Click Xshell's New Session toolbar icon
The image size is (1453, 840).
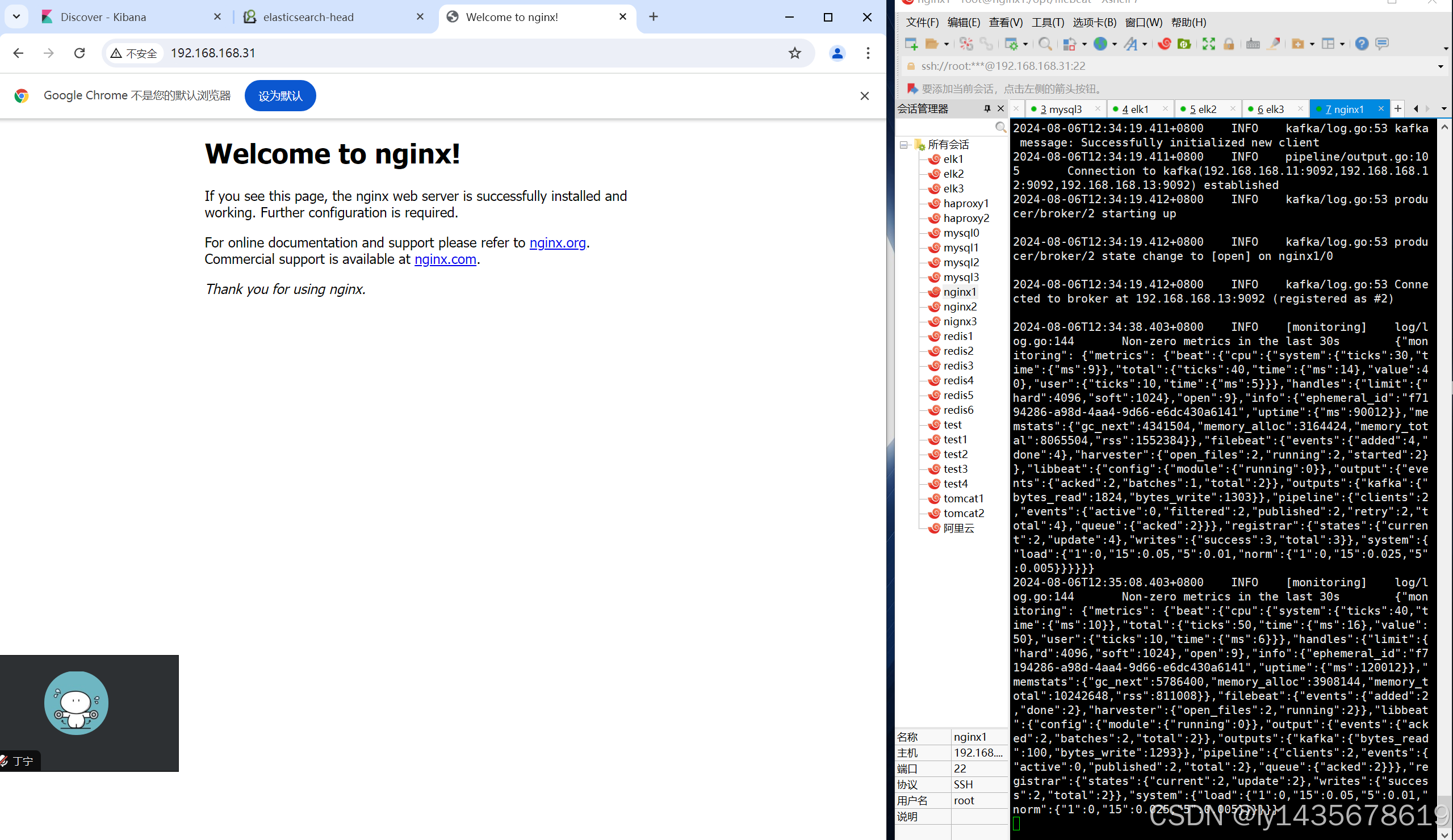911,44
